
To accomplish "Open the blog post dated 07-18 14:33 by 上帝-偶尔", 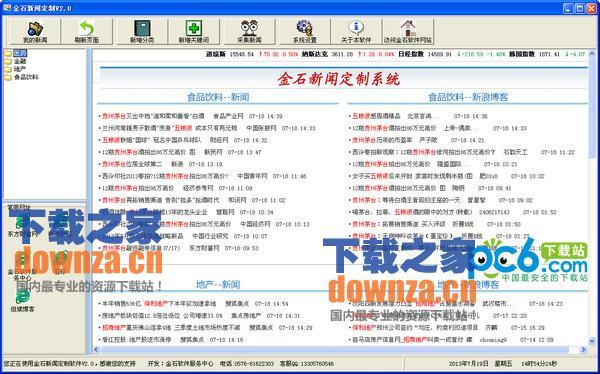I will [x=394, y=128].
